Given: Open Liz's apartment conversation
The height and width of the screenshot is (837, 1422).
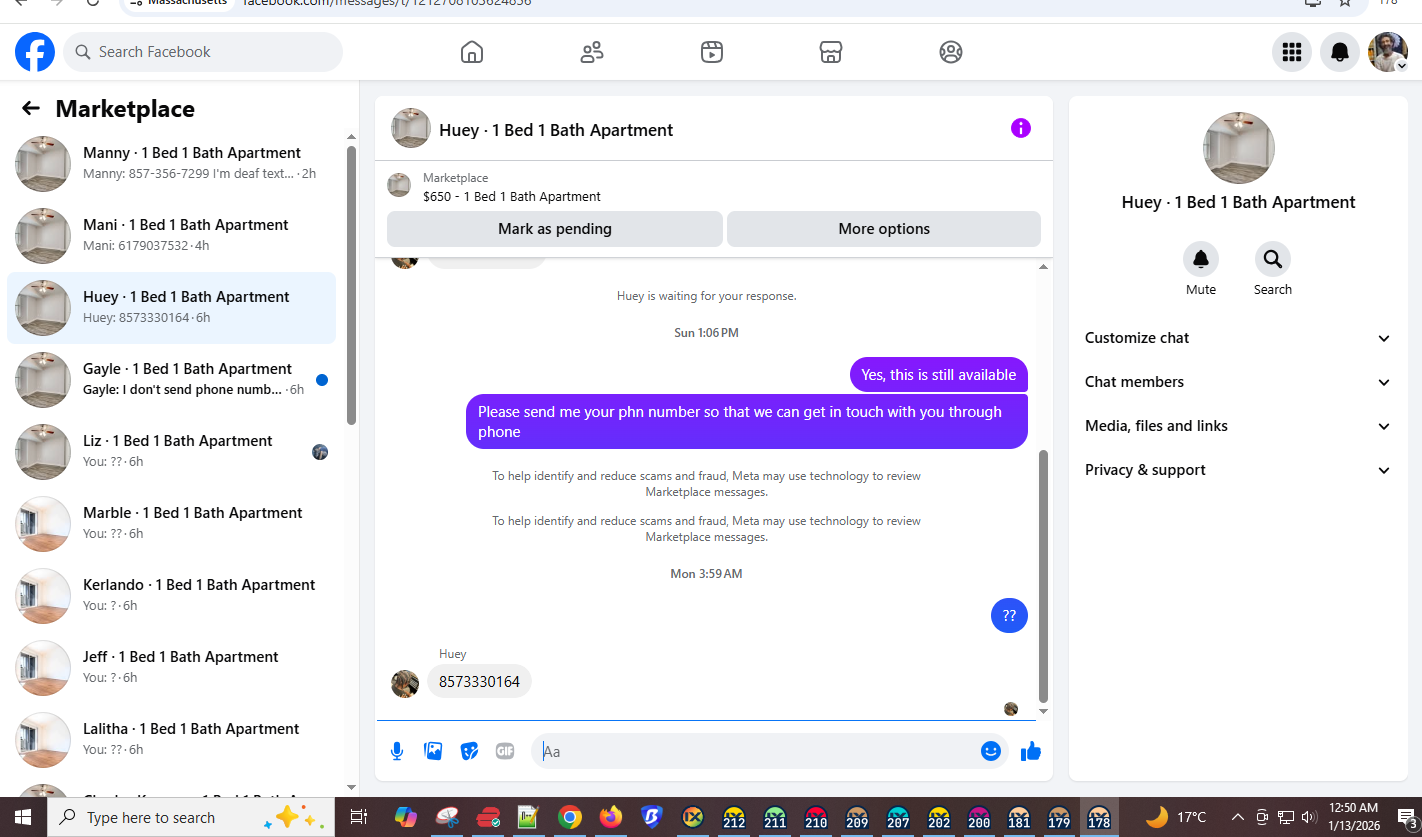Looking at the screenshot, I should pos(172,452).
